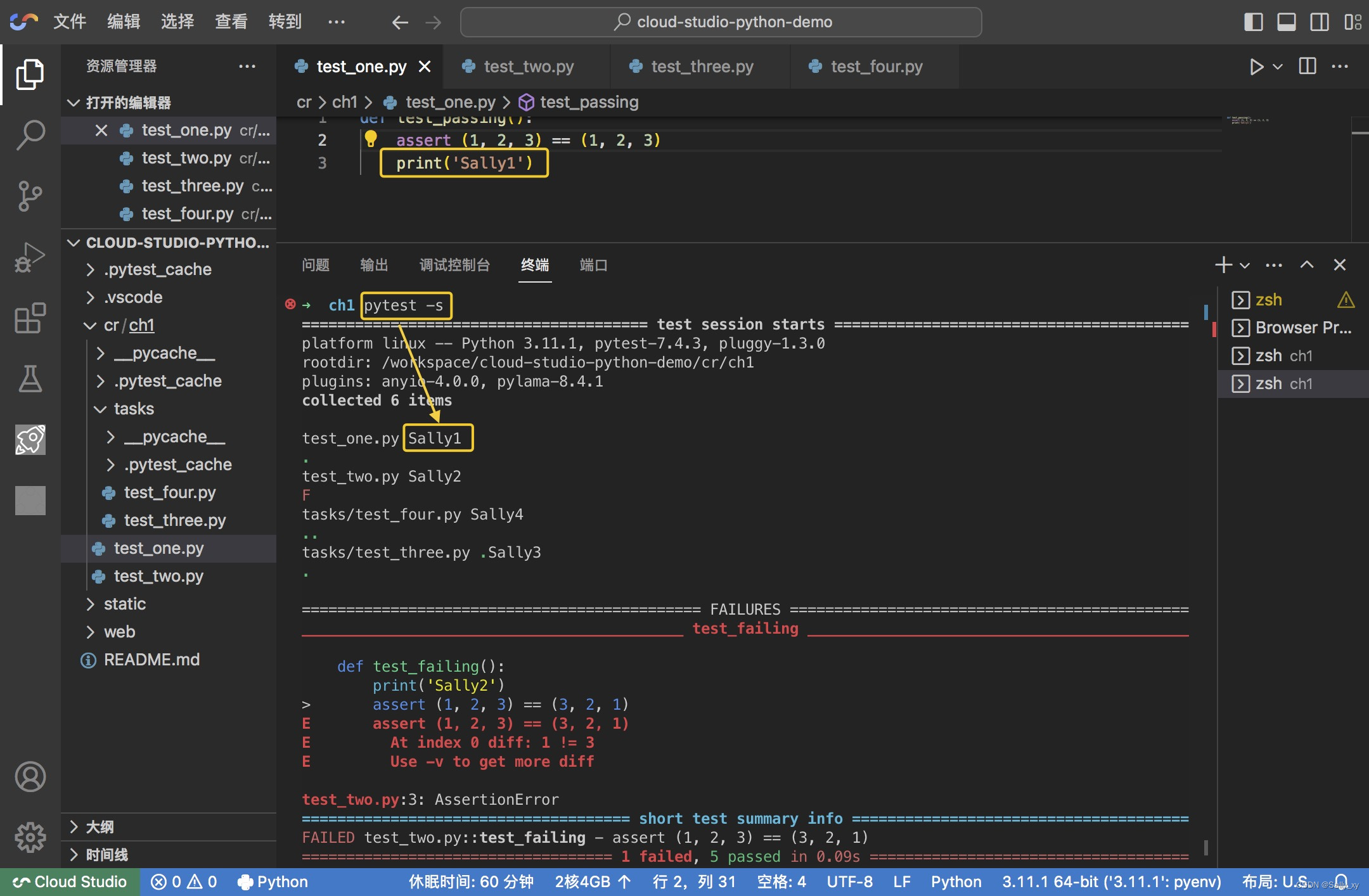Viewport: 1369px width, 896px height.
Task: Open the Accounts icon
Action: point(30,776)
